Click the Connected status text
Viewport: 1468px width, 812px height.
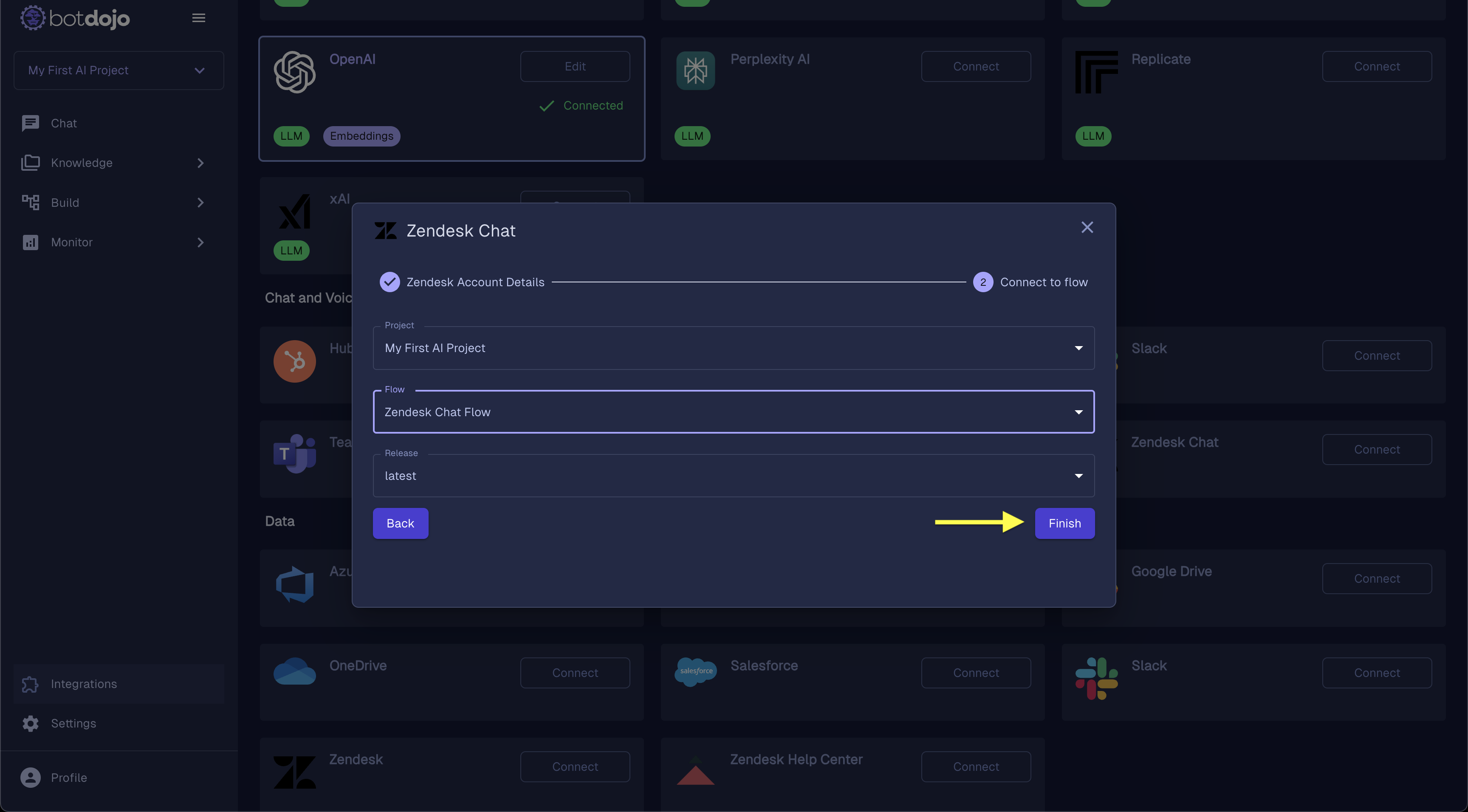(x=593, y=105)
